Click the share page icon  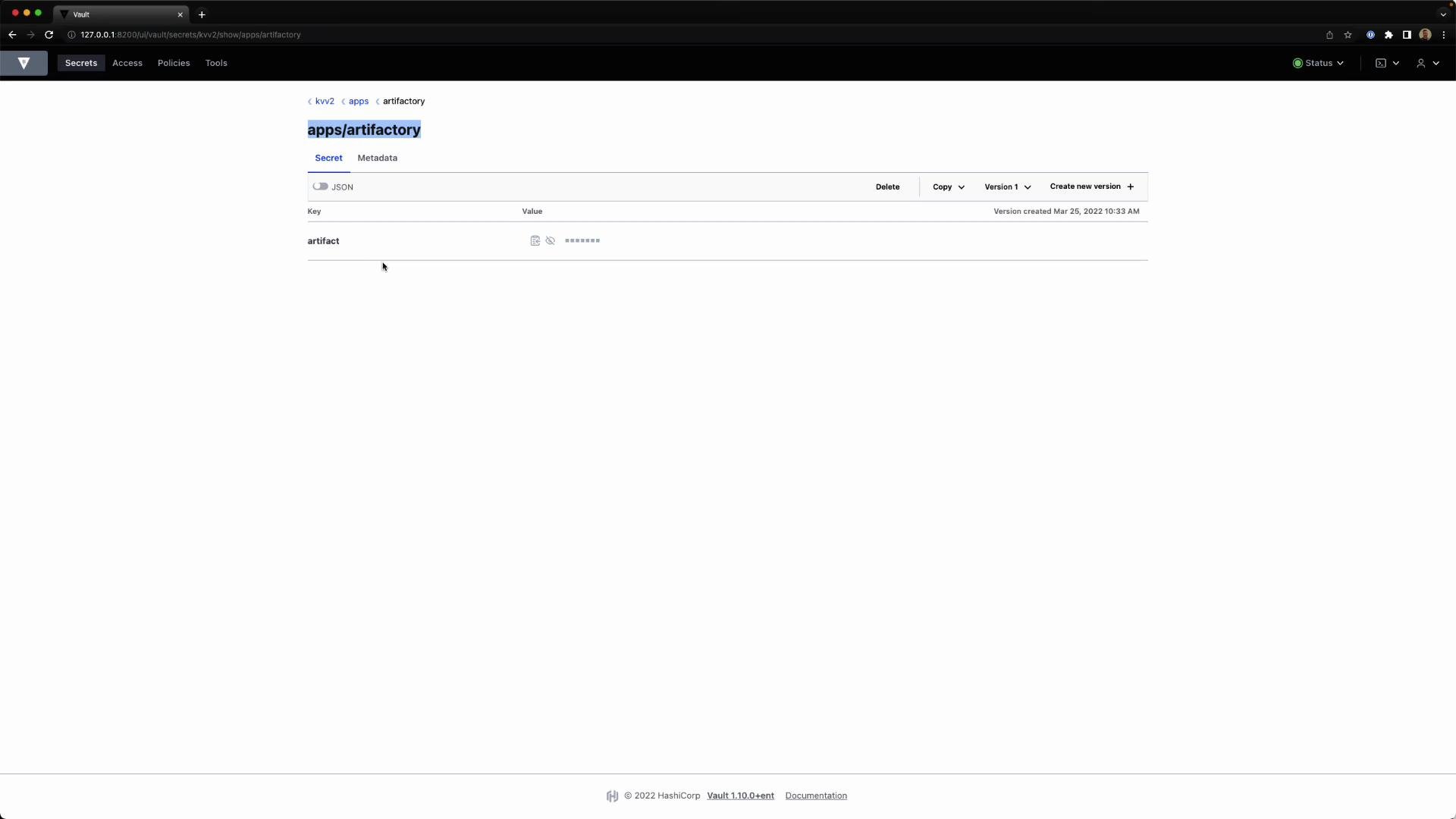[x=1329, y=35]
